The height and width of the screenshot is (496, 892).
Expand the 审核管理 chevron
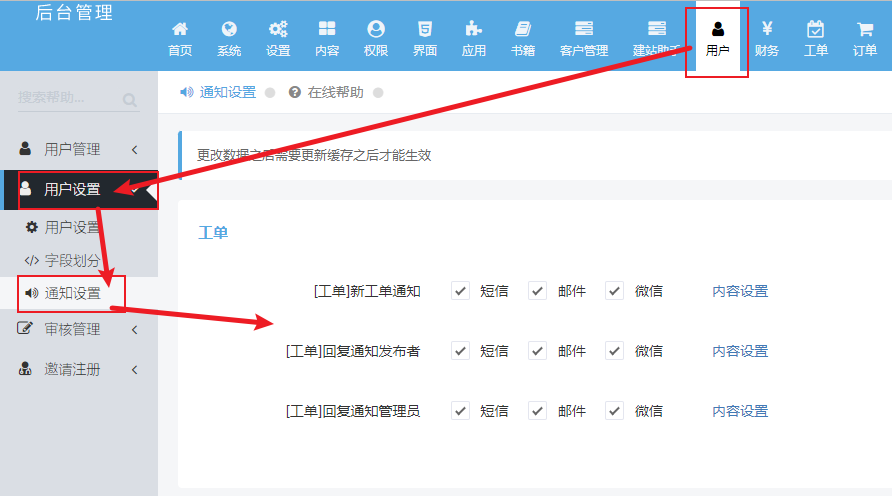135,329
